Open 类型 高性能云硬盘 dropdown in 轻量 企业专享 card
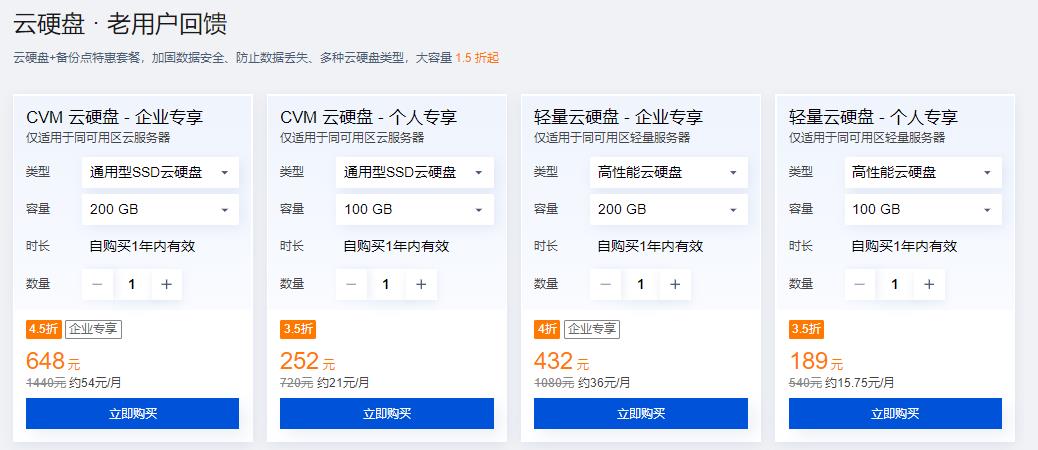This screenshot has height=450, width=1038. pyautogui.click(x=669, y=173)
